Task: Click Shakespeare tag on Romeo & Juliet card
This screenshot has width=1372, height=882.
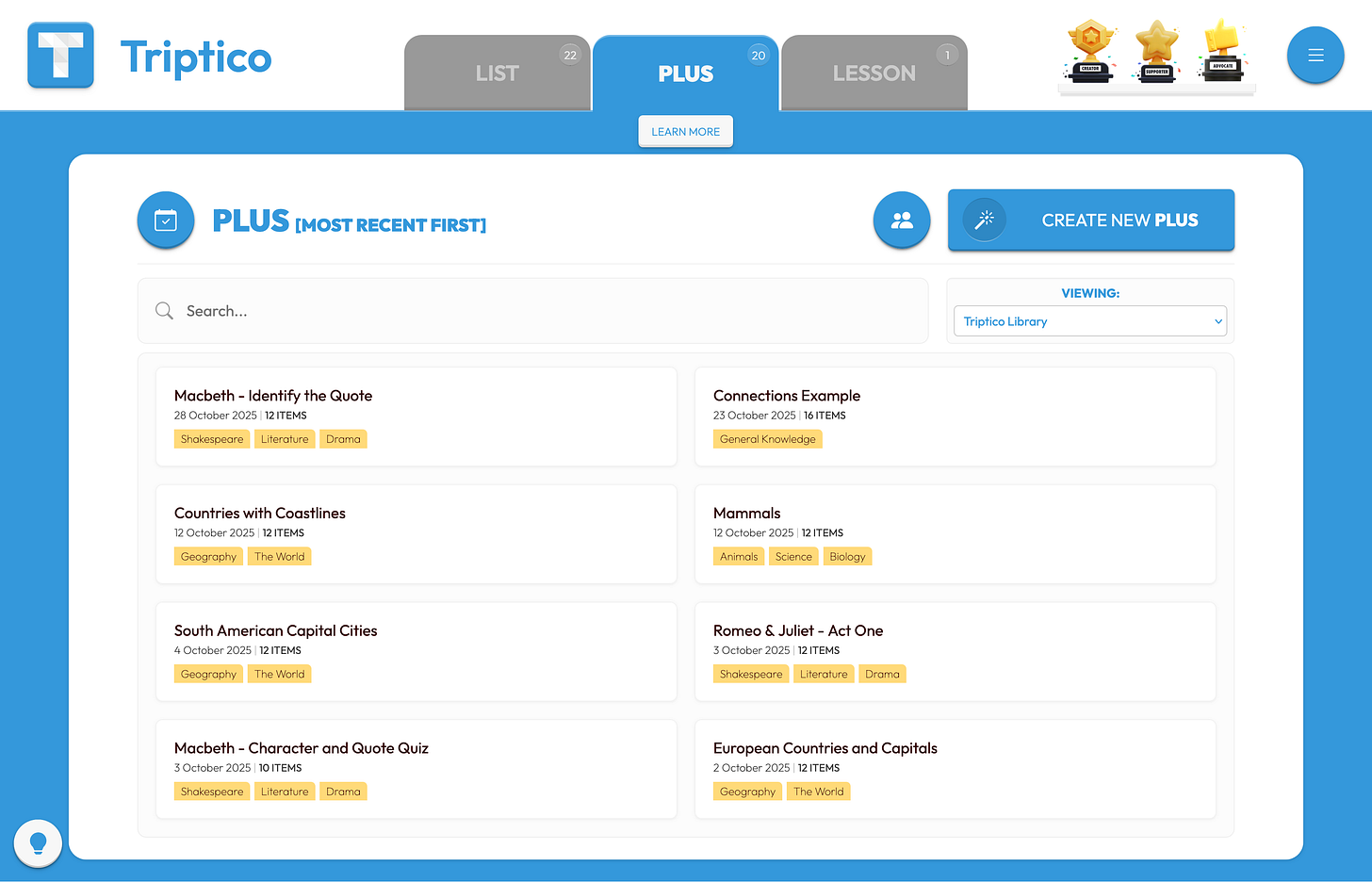Action: (751, 675)
